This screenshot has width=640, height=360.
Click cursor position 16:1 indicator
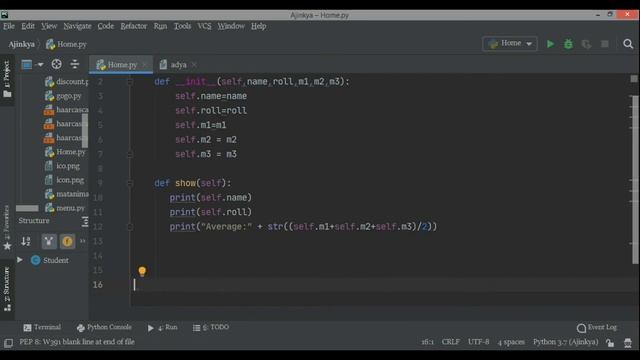[427, 342]
